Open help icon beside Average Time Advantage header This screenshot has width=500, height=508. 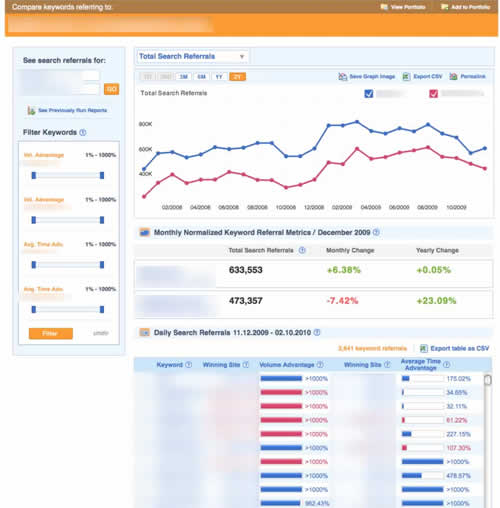[446, 365]
